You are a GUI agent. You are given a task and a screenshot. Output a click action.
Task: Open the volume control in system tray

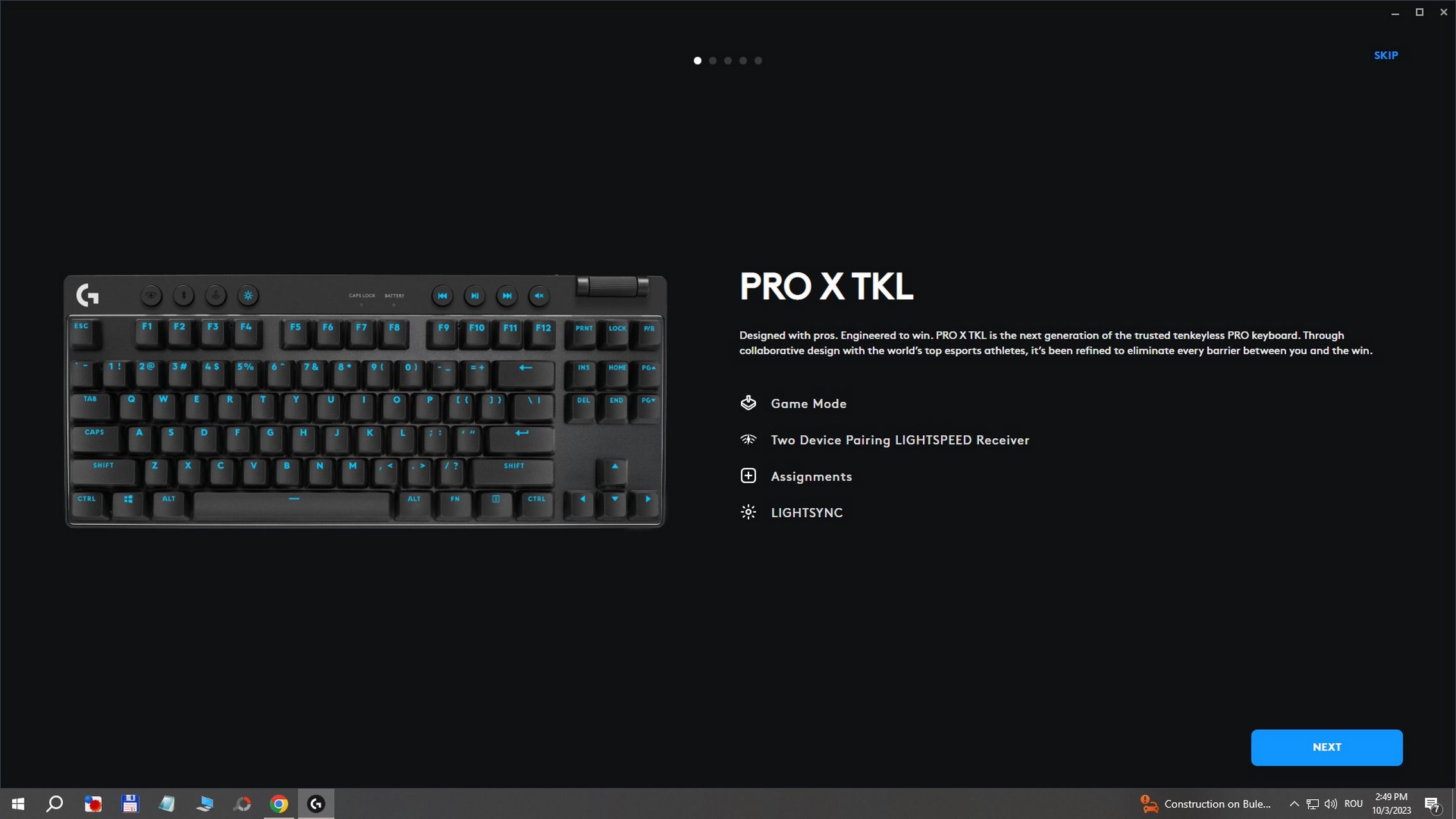click(1330, 804)
